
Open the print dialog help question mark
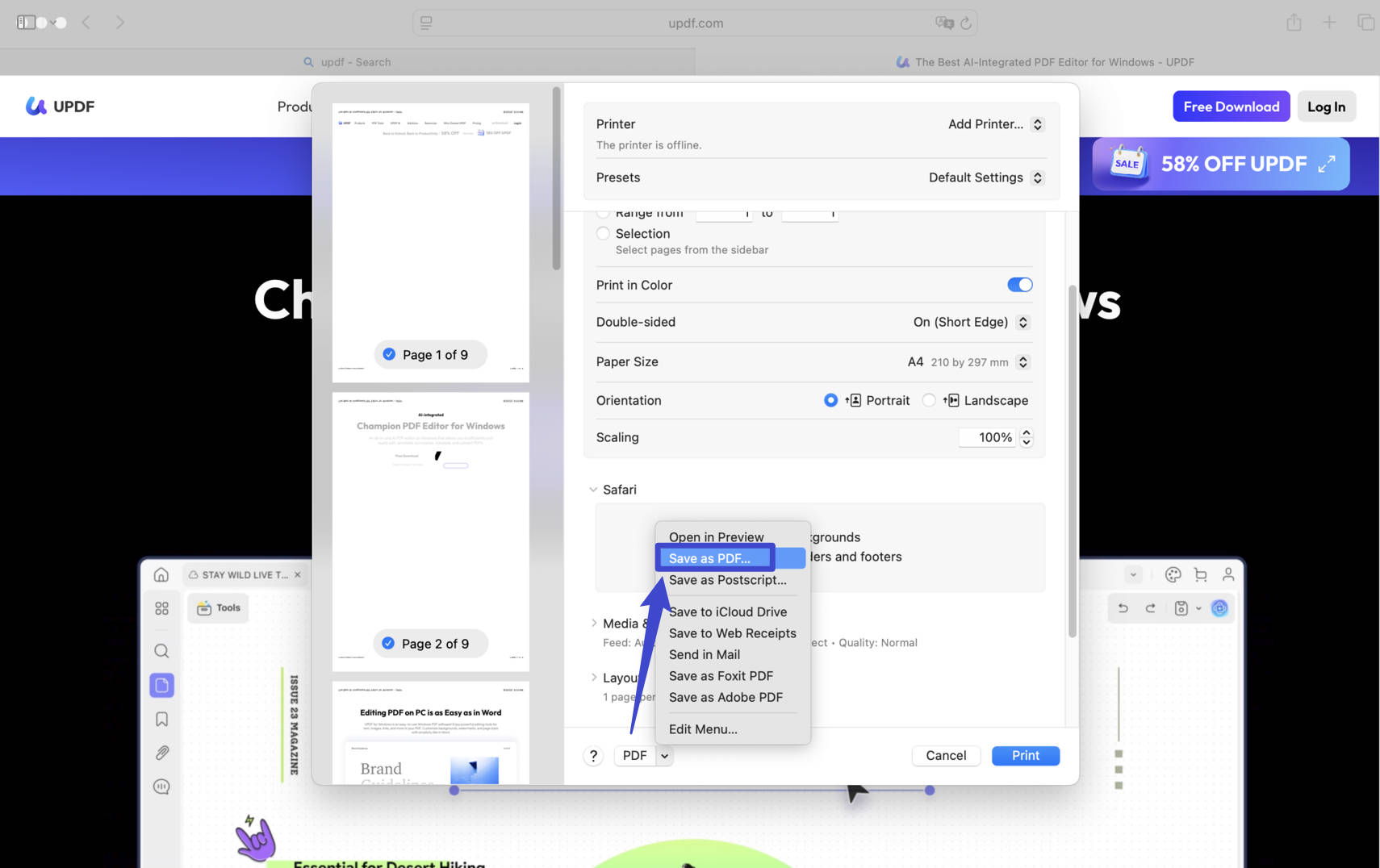click(x=593, y=756)
